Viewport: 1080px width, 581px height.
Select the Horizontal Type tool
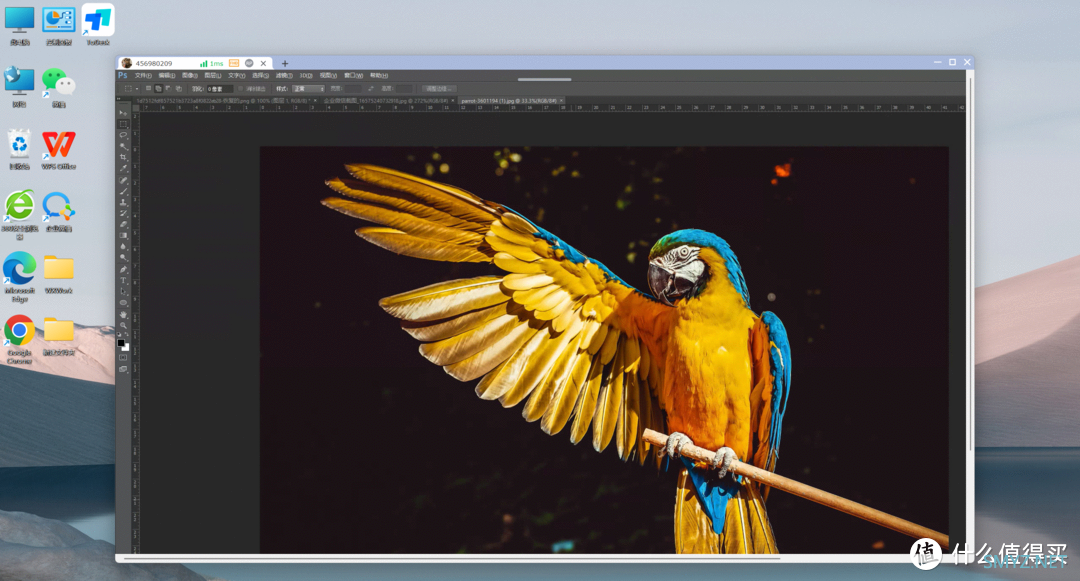(x=123, y=280)
